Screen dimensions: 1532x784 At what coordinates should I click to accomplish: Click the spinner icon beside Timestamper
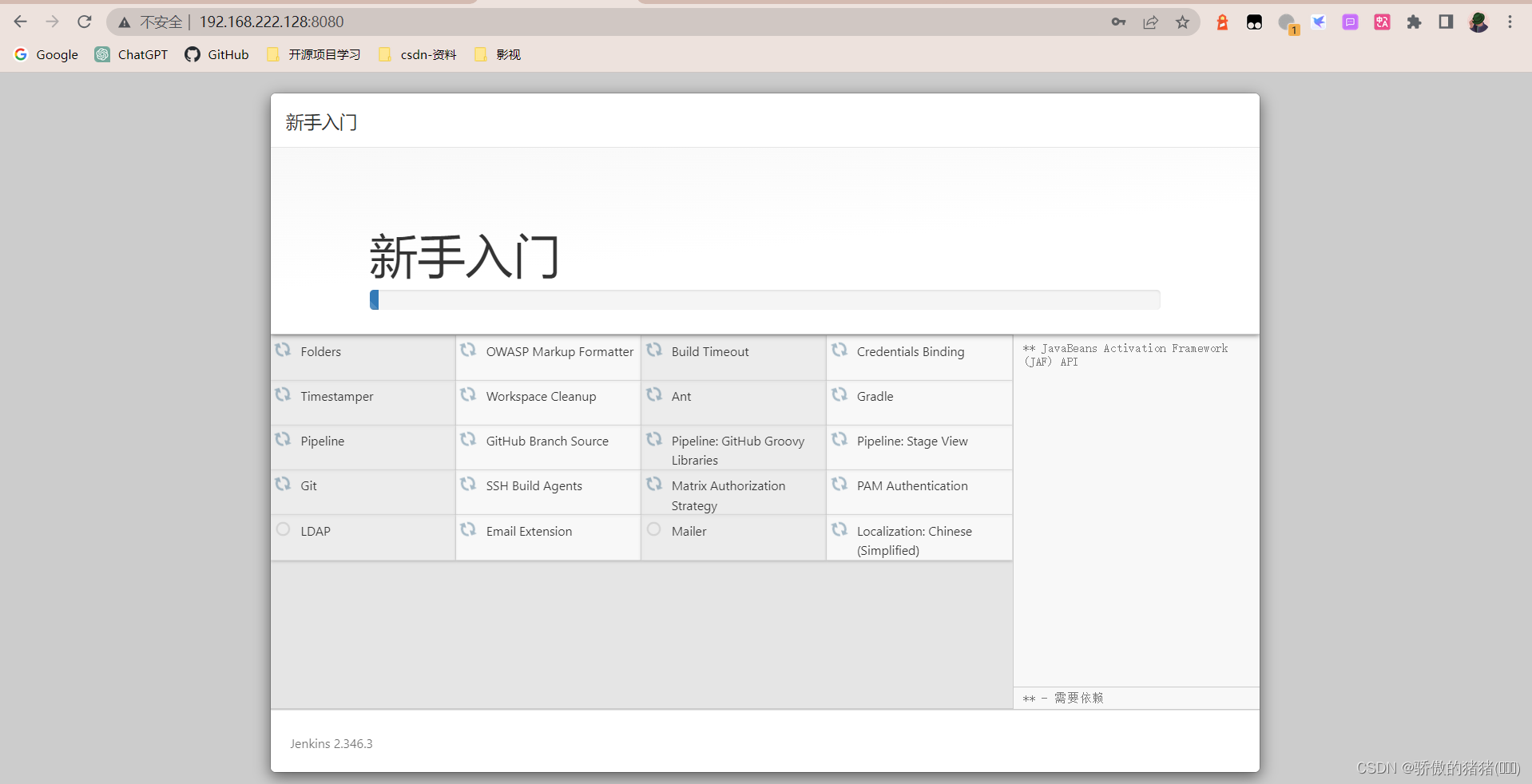click(283, 394)
